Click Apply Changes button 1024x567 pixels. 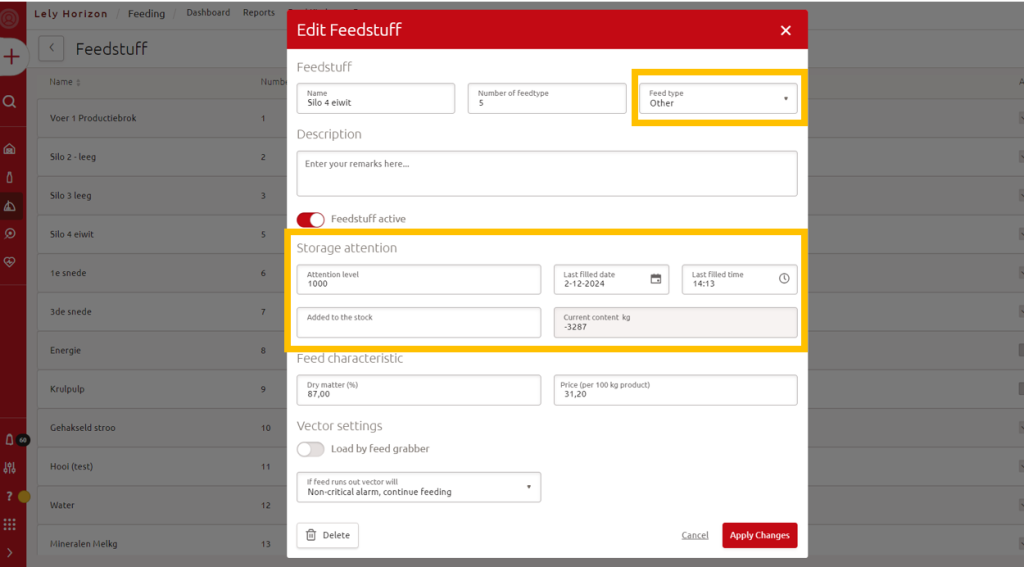760,535
